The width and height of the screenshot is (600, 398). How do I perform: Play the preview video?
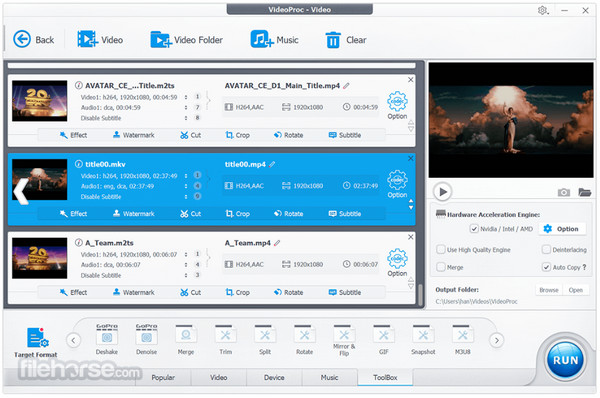(443, 192)
